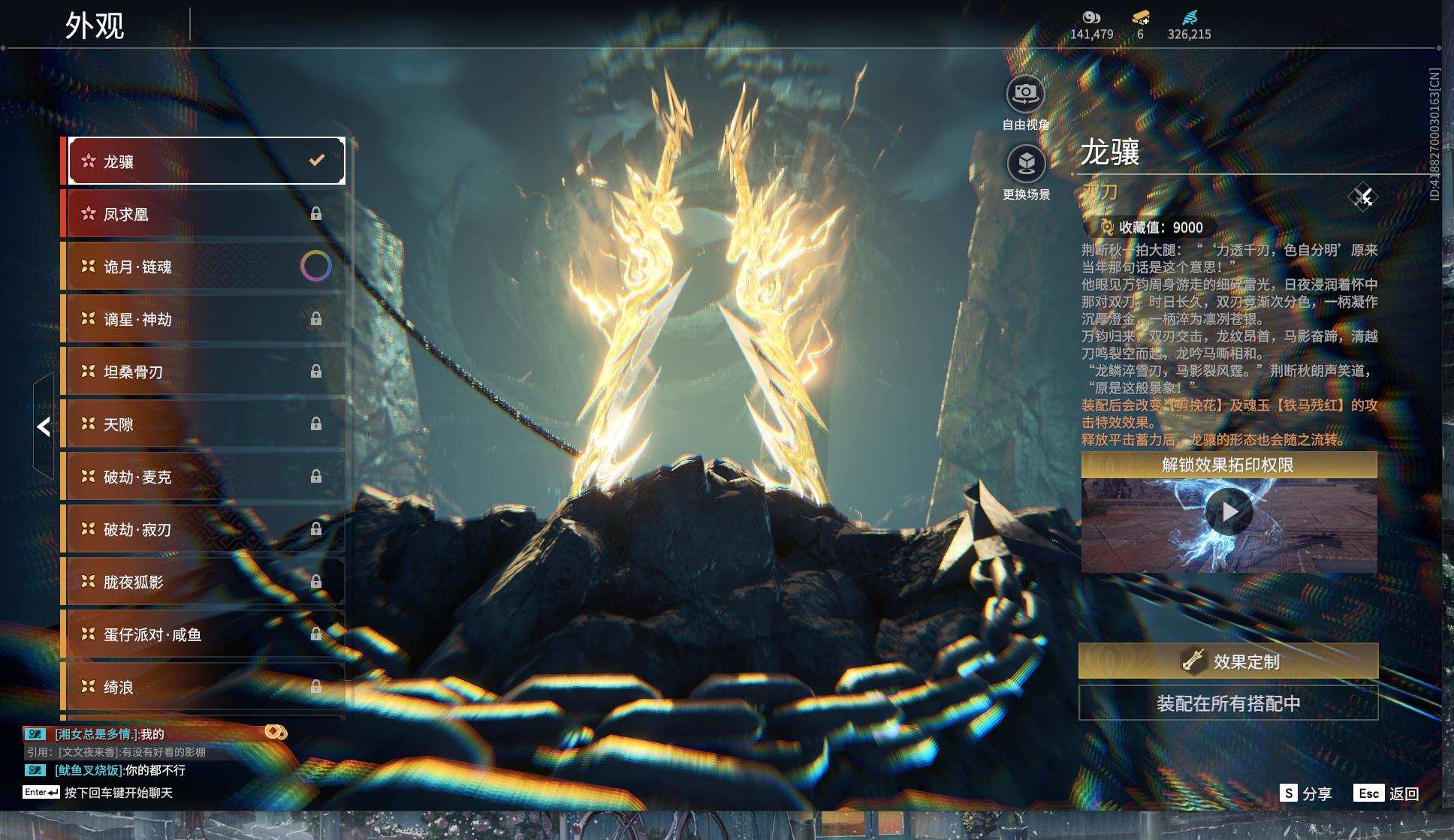Click the Esc 返回 back button

pos(1386,793)
